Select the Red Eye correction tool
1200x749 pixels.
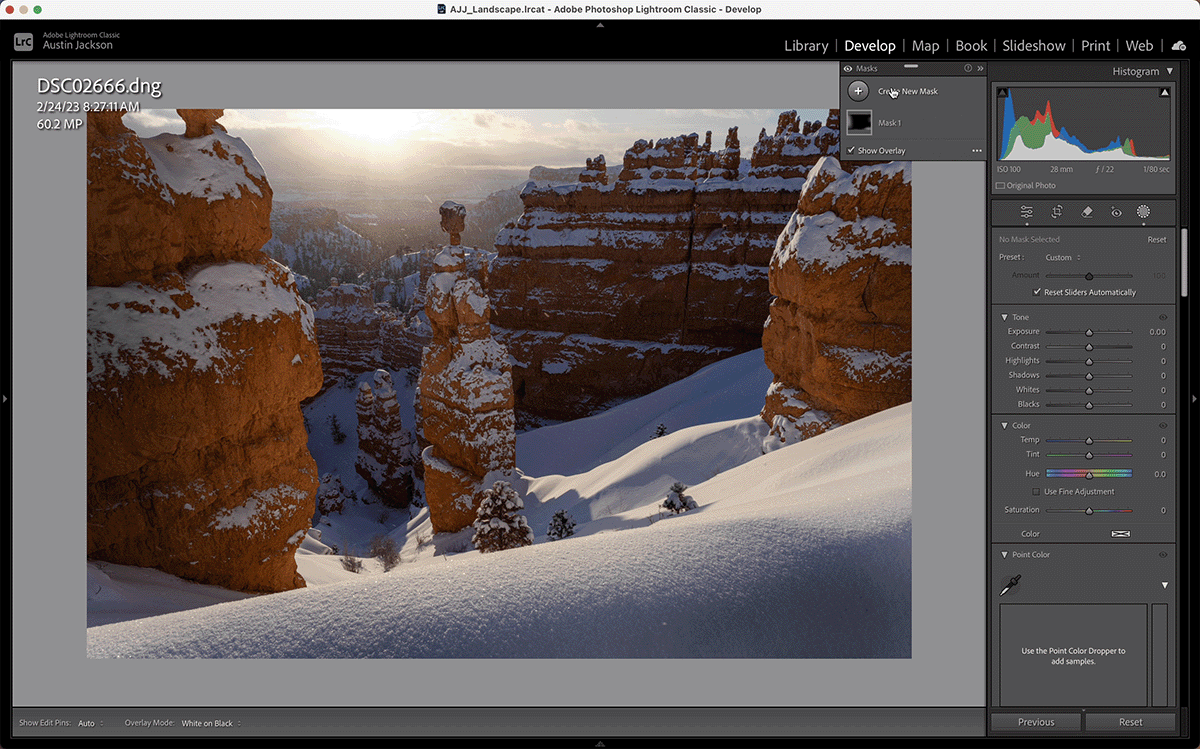click(1116, 212)
